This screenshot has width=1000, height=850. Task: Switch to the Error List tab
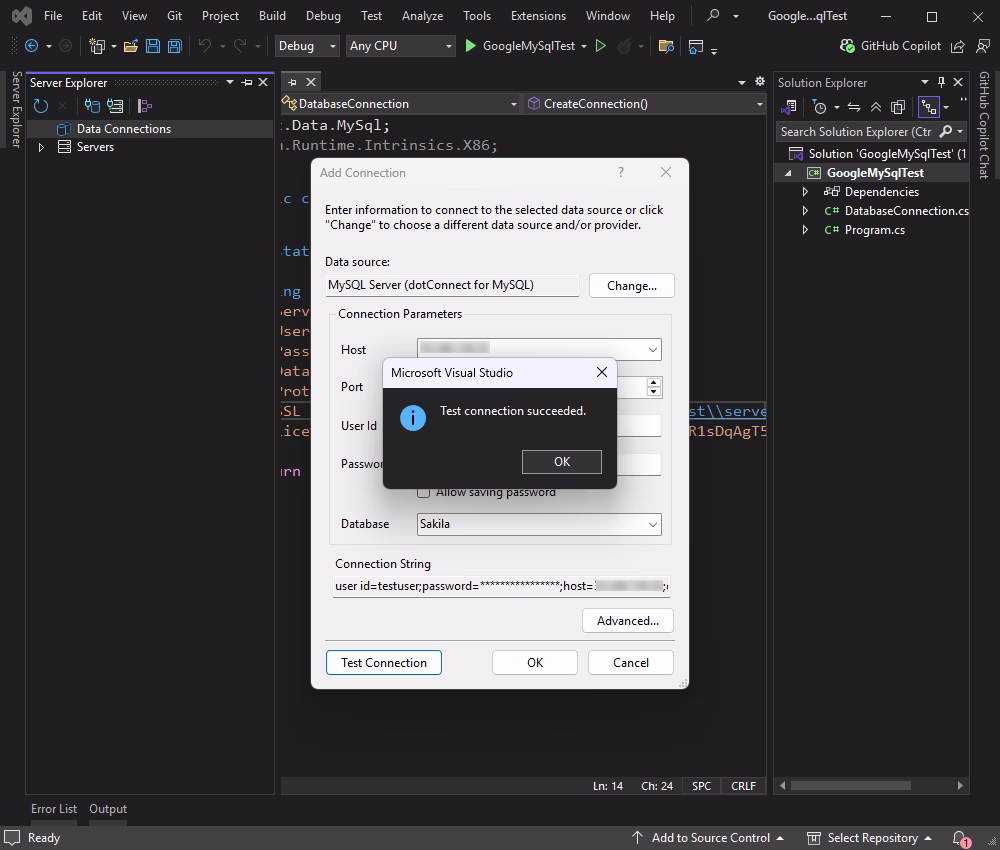(54, 809)
